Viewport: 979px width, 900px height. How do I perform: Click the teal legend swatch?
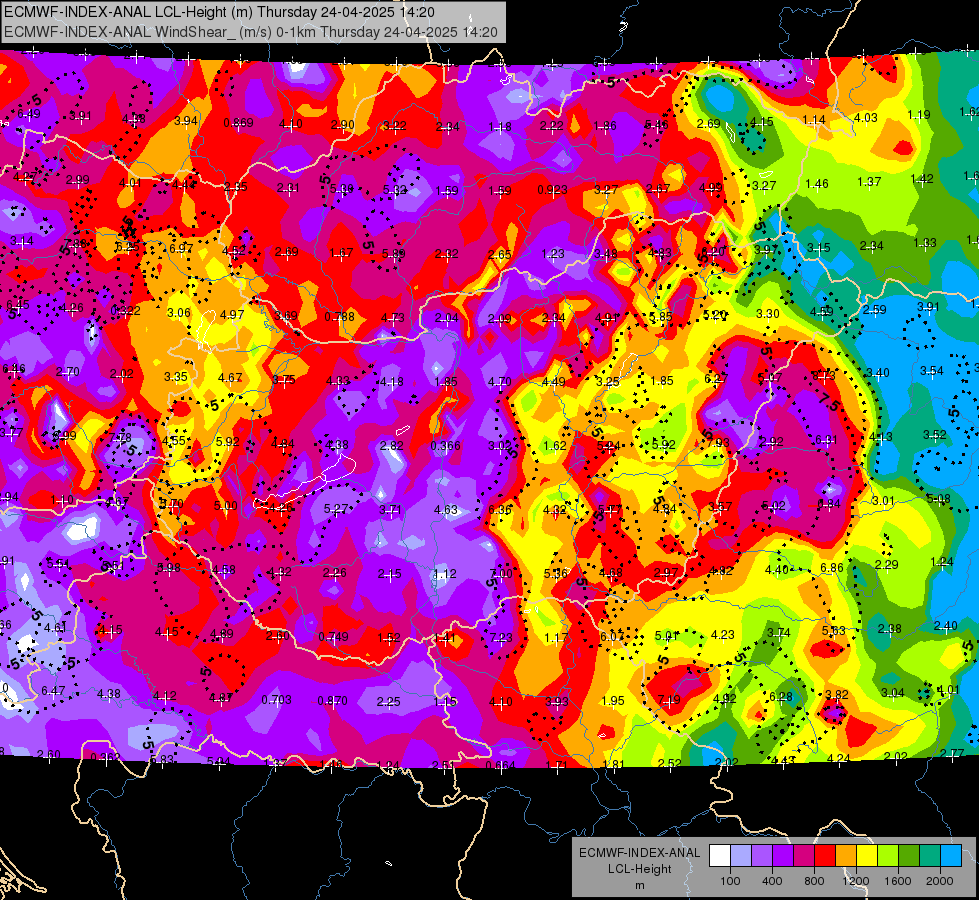tap(930, 855)
